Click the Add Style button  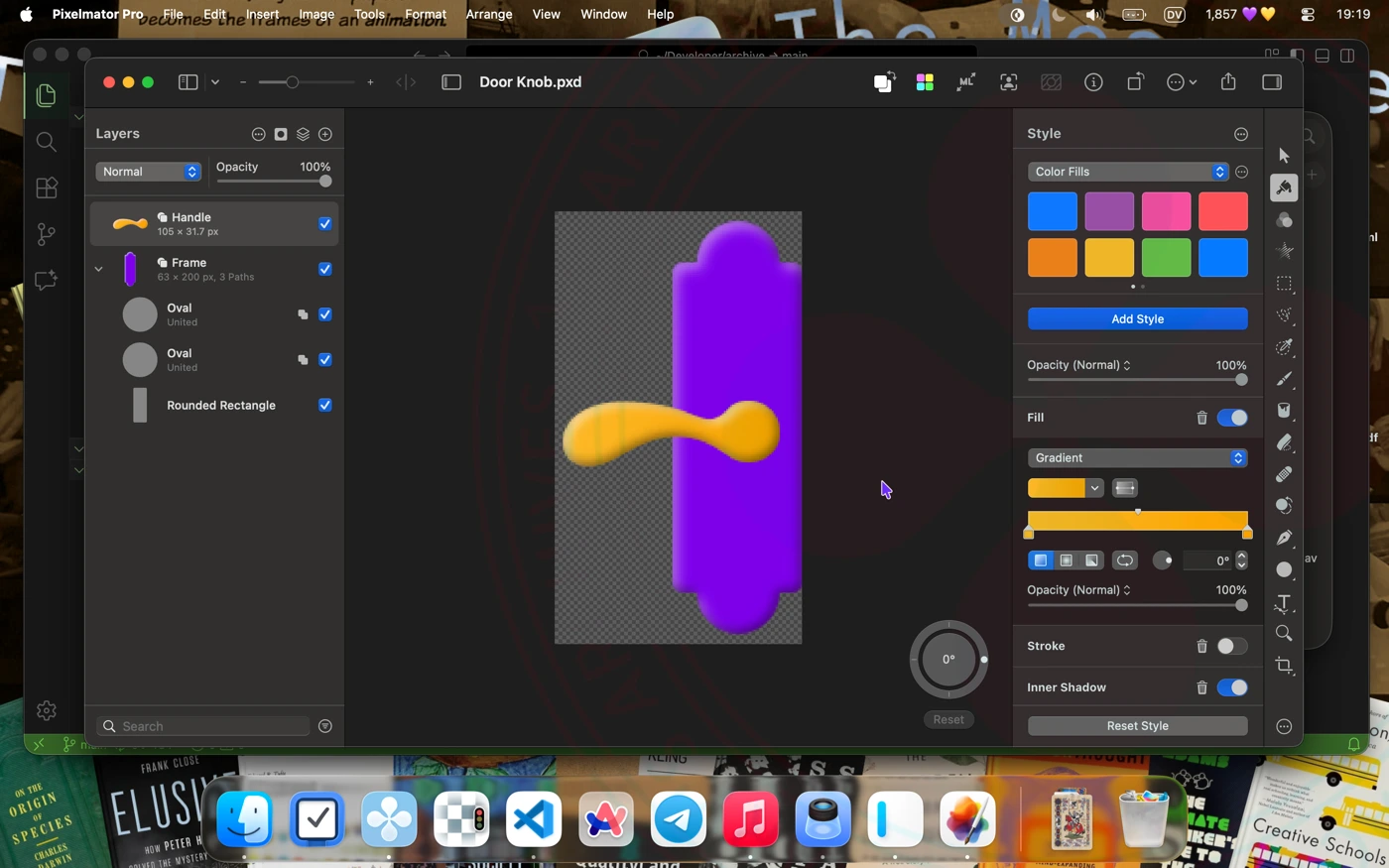click(x=1137, y=318)
